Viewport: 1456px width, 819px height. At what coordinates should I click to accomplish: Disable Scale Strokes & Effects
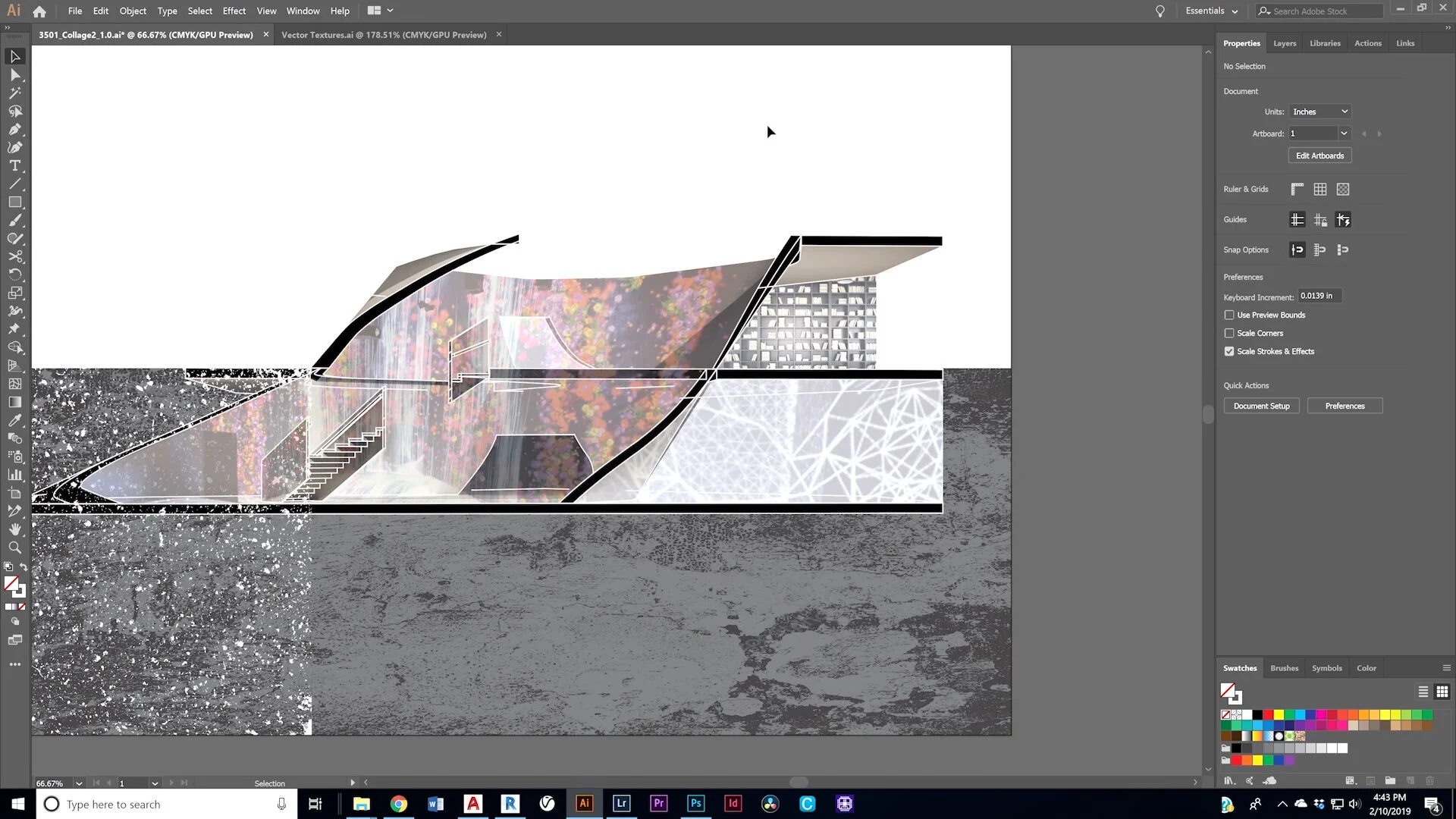(x=1228, y=351)
